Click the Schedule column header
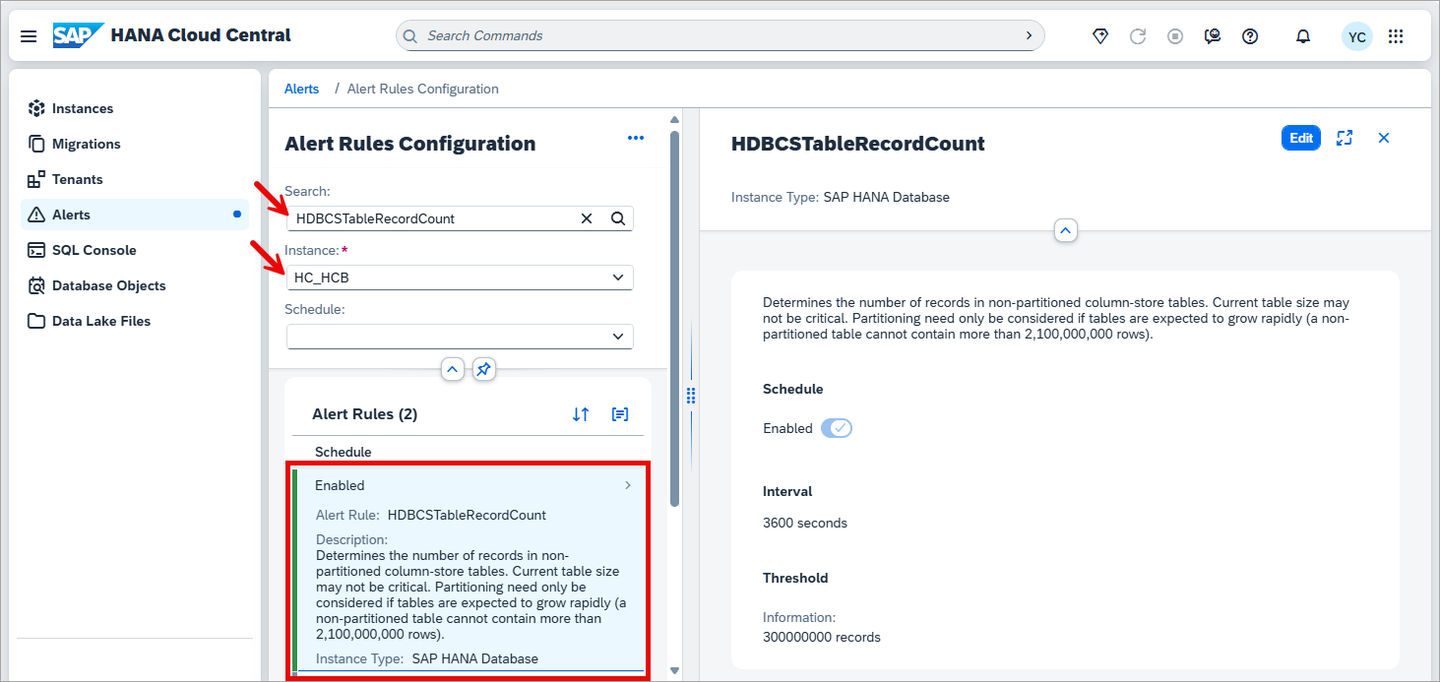Viewport: 1440px width, 682px height. click(x=343, y=452)
